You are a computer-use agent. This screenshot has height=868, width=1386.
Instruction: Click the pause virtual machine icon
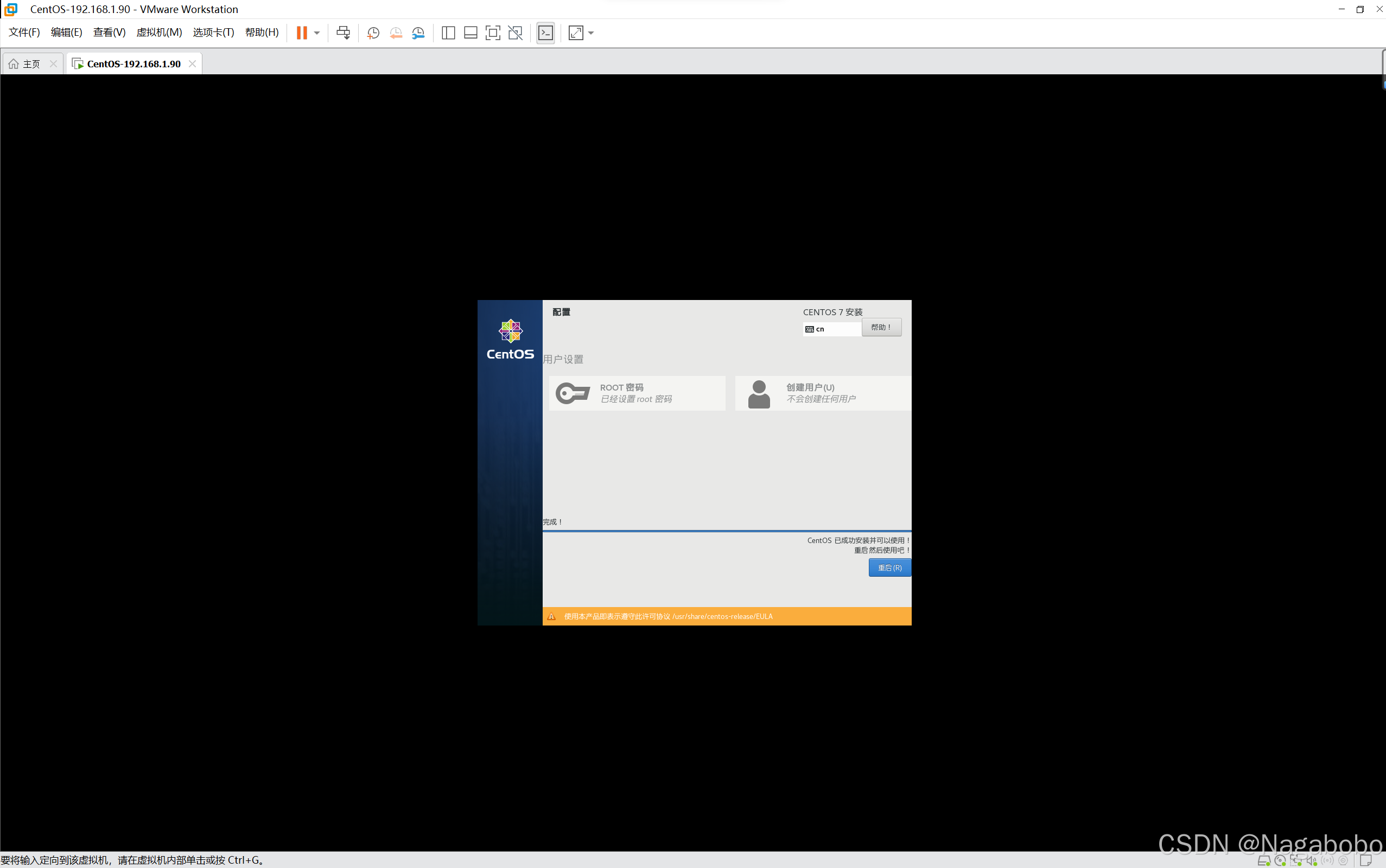click(301, 33)
